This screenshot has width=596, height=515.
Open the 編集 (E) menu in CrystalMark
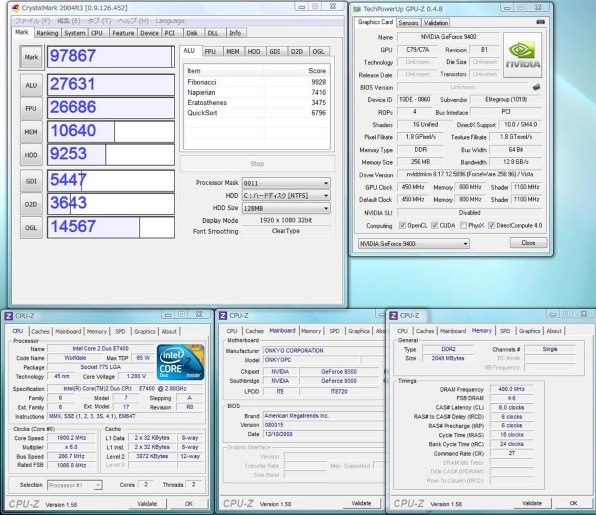click(68, 21)
